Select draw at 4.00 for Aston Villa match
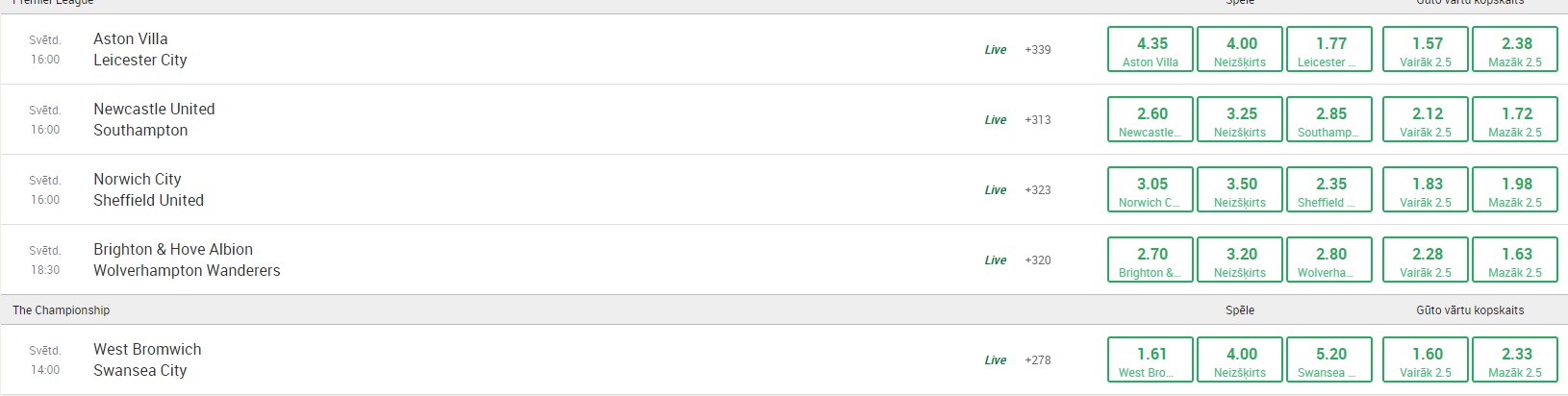The width and height of the screenshot is (1568, 396). tap(1241, 49)
